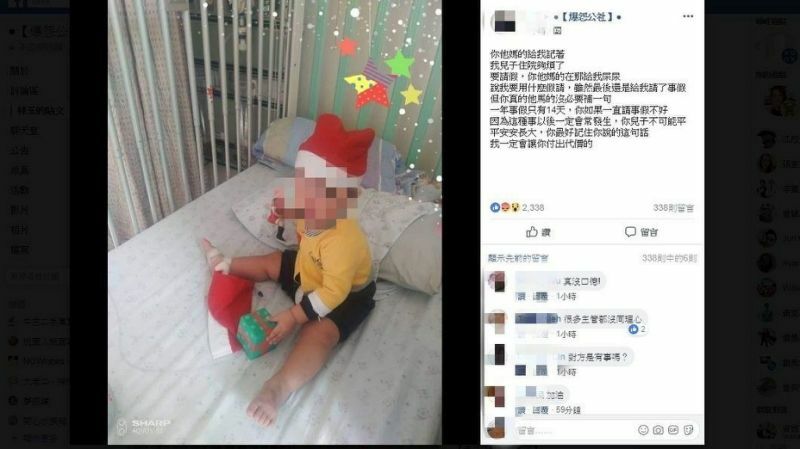Open the first commenter's avatar
Screen dimensions: 800x449
coord(496,282)
